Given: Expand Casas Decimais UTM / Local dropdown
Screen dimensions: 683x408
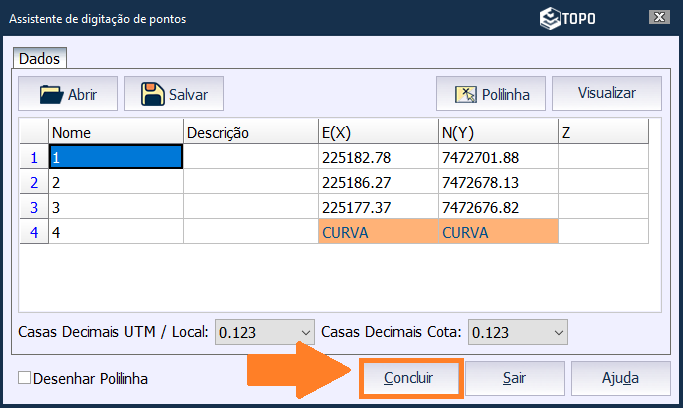Looking at the screenshot, I should (x=305, y=332).
